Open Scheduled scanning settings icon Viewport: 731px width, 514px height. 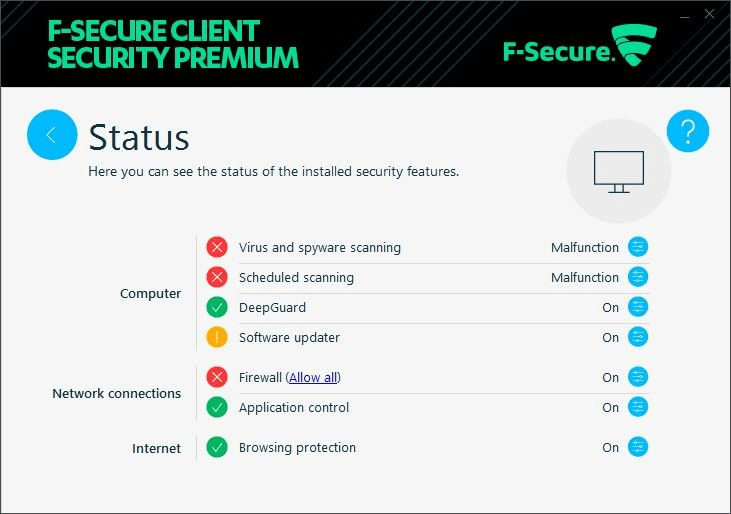tap(638, 277)
